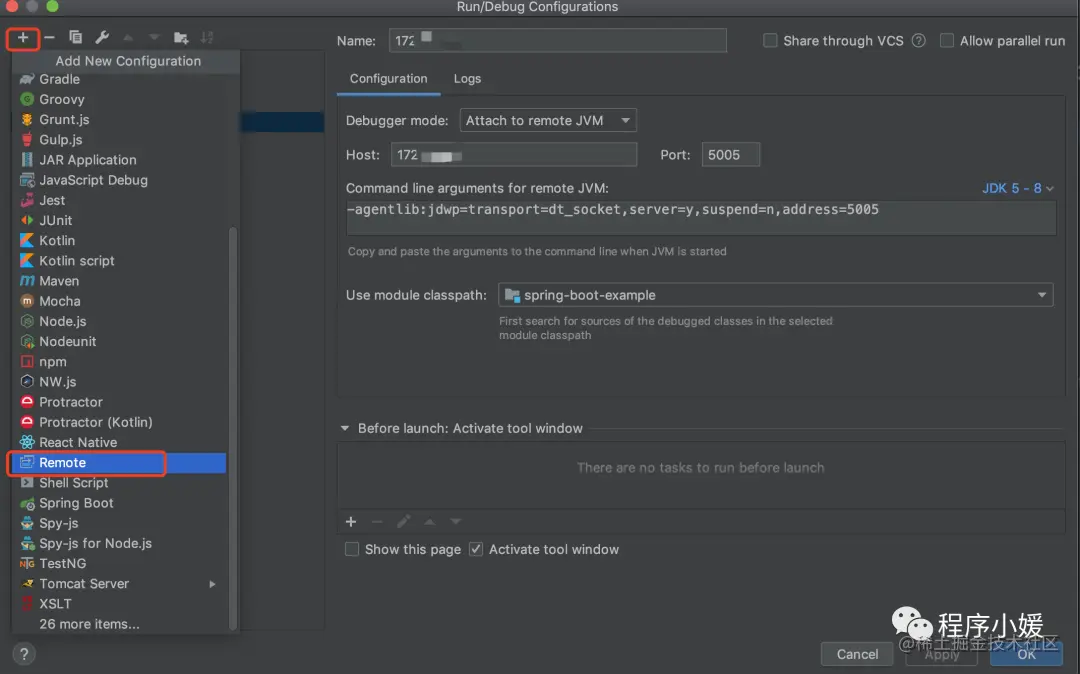Open the JDK 5 - 8 version dropdown
The height and width of the screenshot is (674, 1080).
(x=1017, y=188)
